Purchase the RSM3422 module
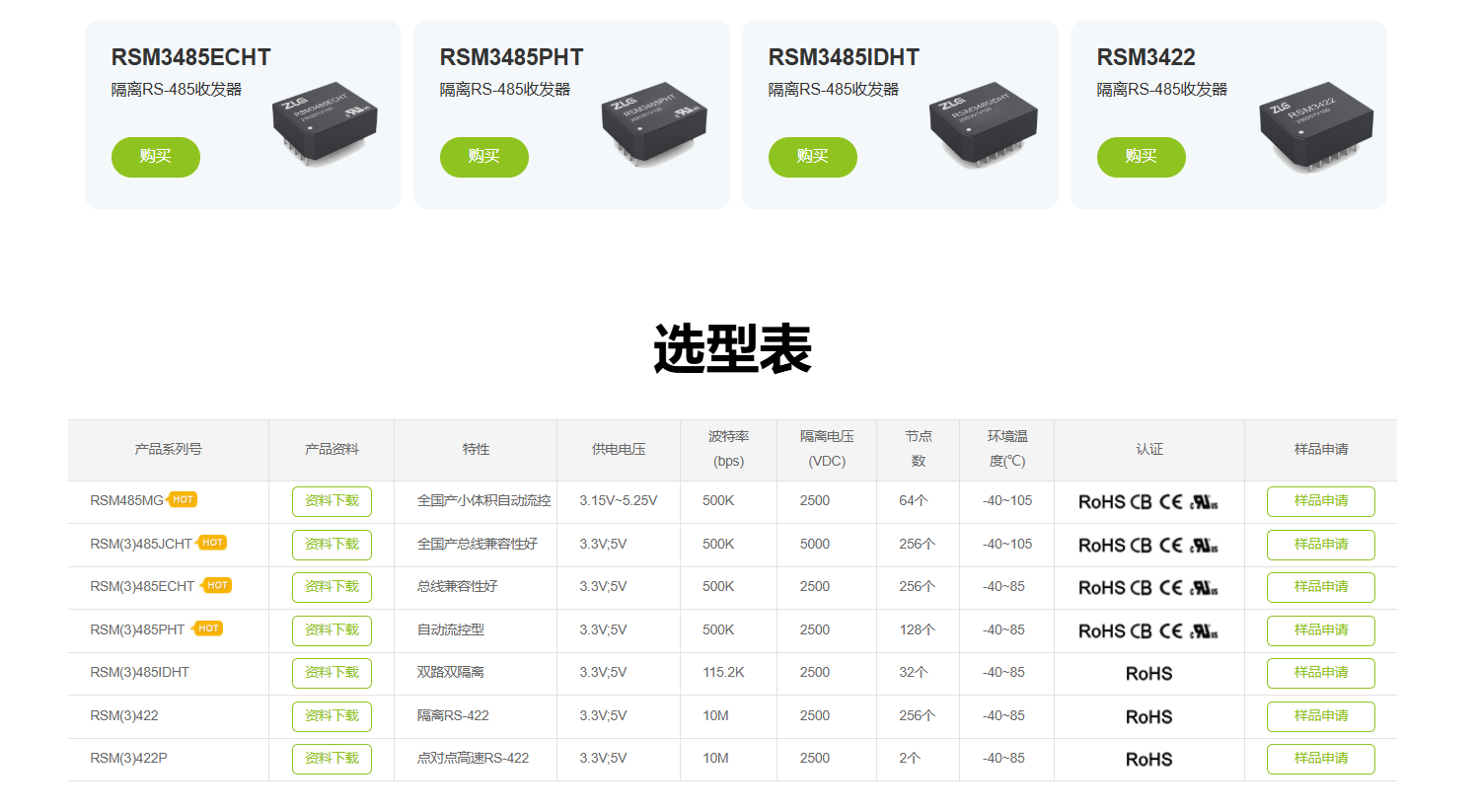This screenshot has height=812, width=1479. [1141, 157]
